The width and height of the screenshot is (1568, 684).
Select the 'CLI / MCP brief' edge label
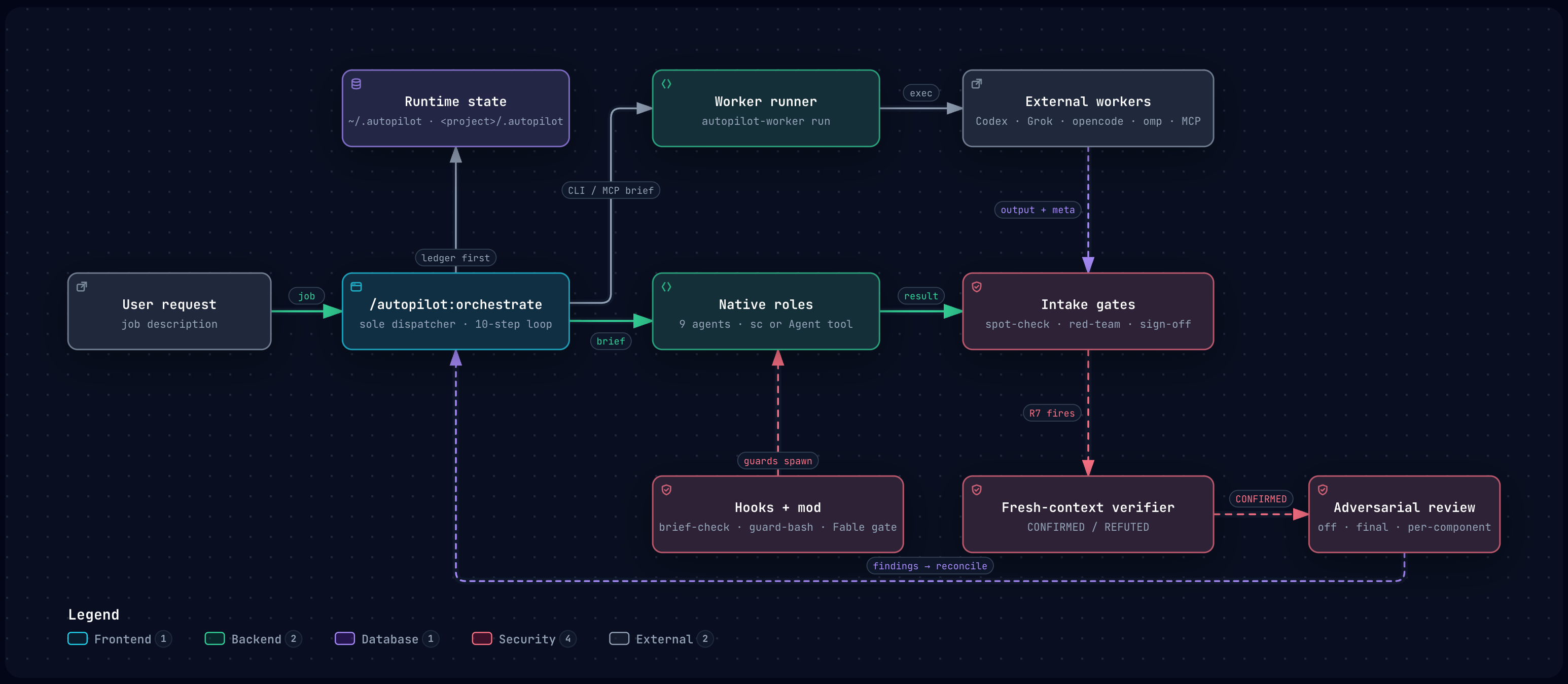[x=611, y=190]
